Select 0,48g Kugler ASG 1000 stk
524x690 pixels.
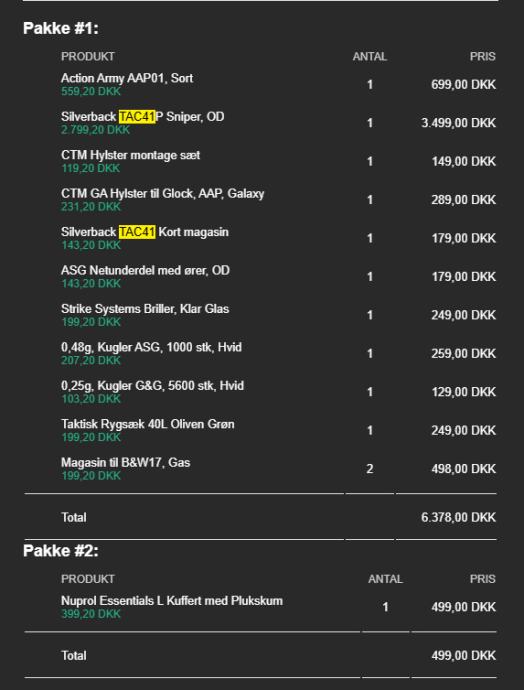click(151, 347)
